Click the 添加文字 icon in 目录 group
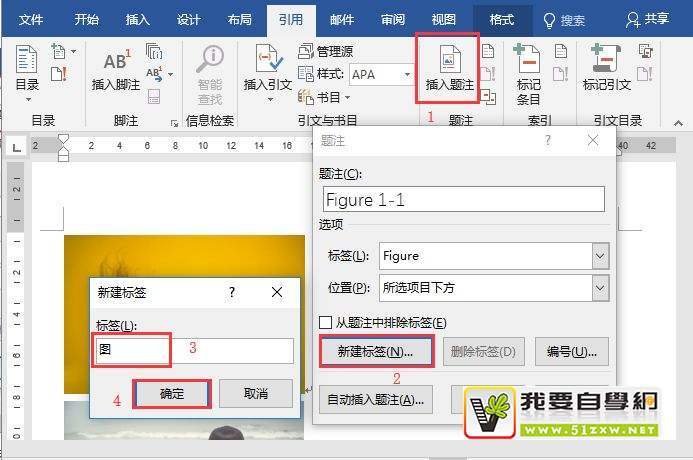This screenshot has width=693, height=460. click(58, 51)
